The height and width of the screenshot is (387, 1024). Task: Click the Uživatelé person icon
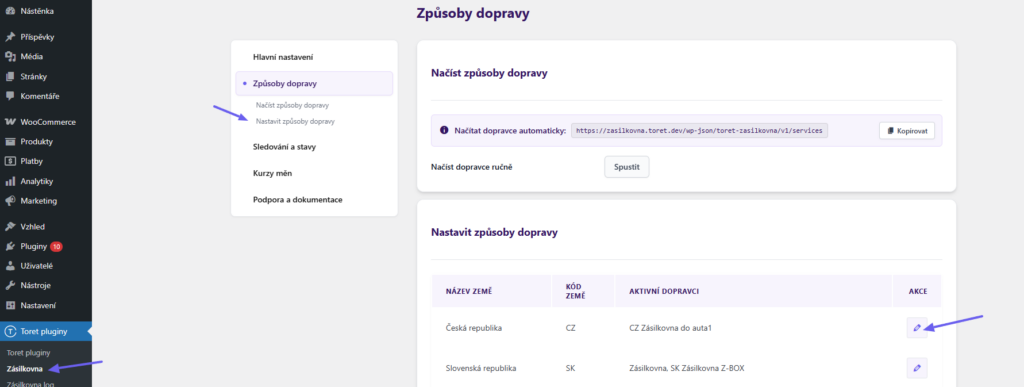click(10, 266)
